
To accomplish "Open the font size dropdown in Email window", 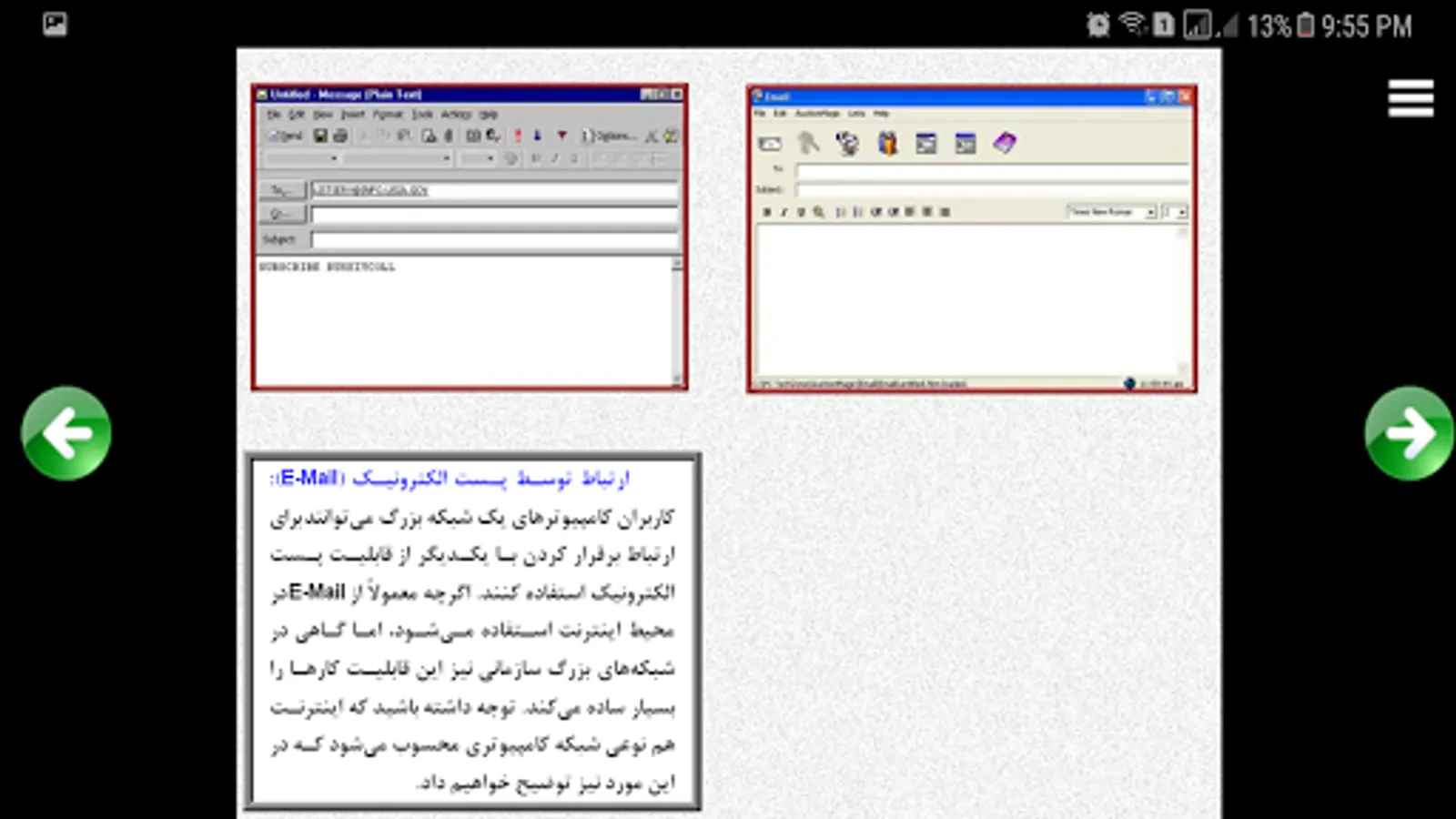I will click(x=1175, y=212).
